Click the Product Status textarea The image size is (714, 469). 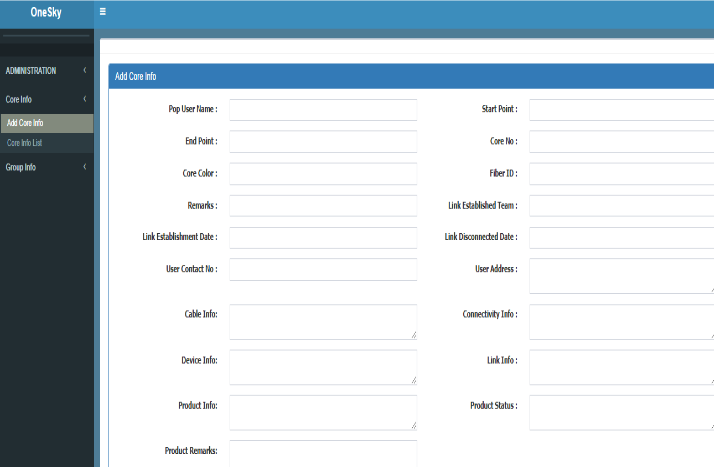[x=621, y=412]
